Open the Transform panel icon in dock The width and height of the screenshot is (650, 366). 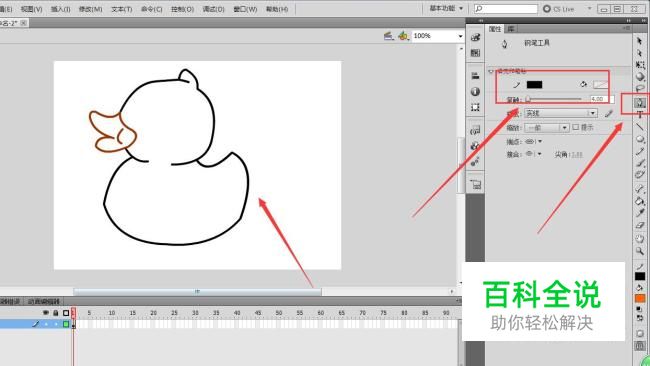[x=475, y=107]
